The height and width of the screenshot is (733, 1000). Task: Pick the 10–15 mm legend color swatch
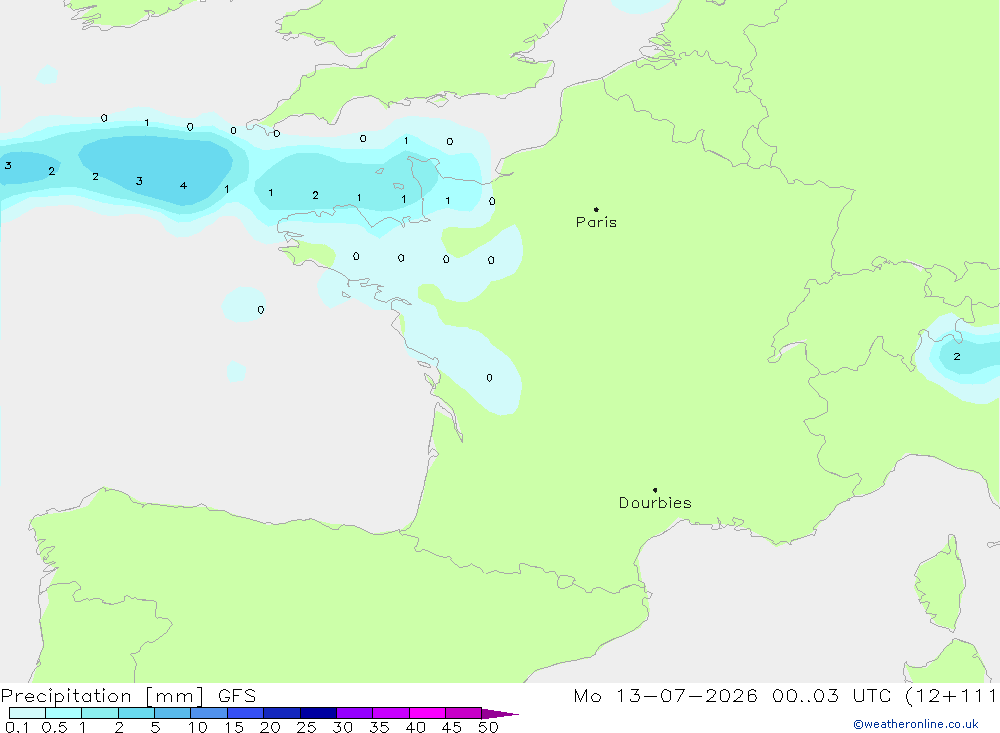point(209,713)
